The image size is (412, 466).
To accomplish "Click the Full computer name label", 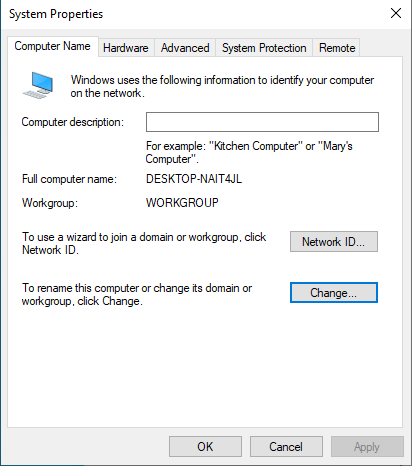I will click(x=69, y=179).
